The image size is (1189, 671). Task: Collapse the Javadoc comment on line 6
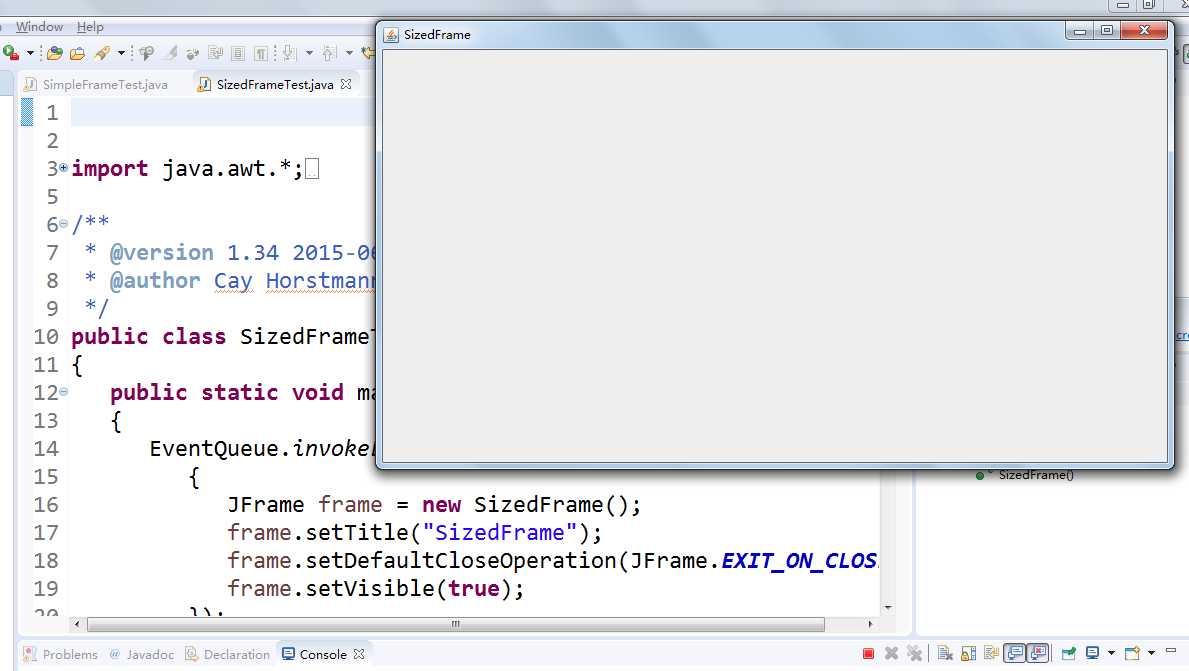pos(64,223)
